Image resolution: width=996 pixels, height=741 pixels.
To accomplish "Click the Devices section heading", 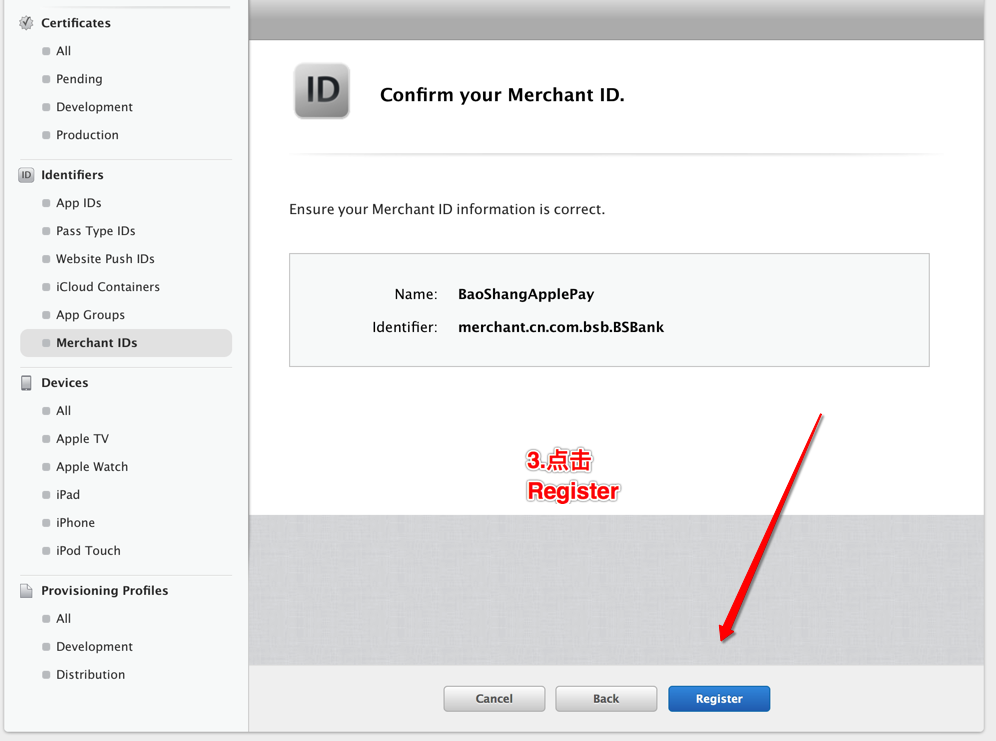I will [x=64, y=383].
